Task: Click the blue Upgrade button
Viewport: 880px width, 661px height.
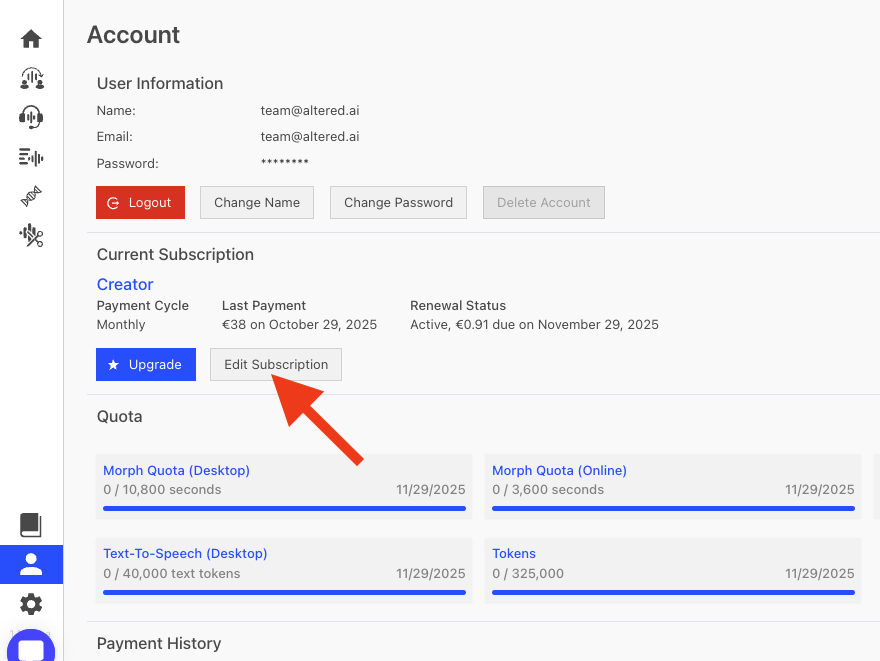Action: click(x=146, y=364)
